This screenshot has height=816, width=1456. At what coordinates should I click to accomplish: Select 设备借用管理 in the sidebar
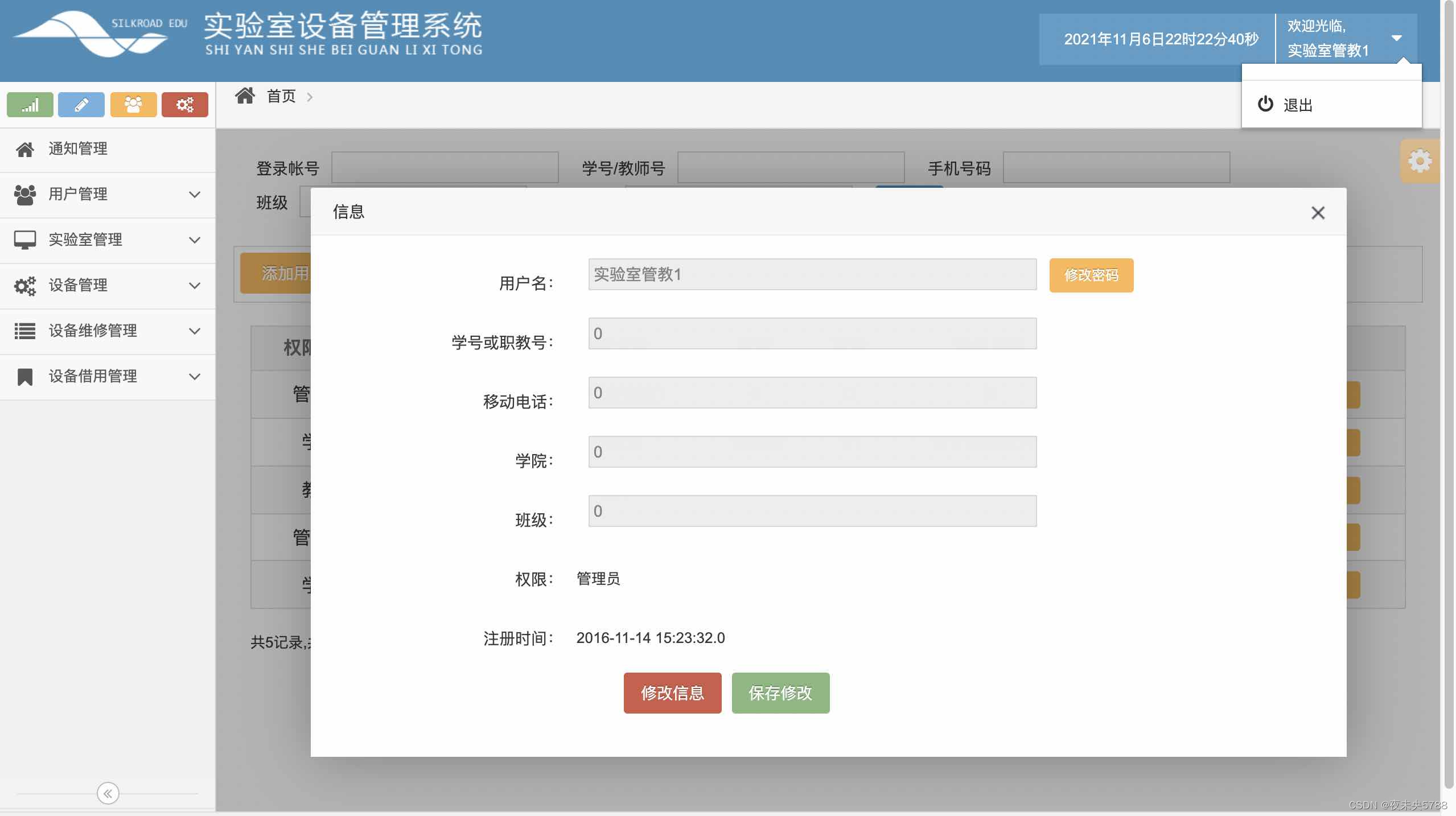pos(93,377)
